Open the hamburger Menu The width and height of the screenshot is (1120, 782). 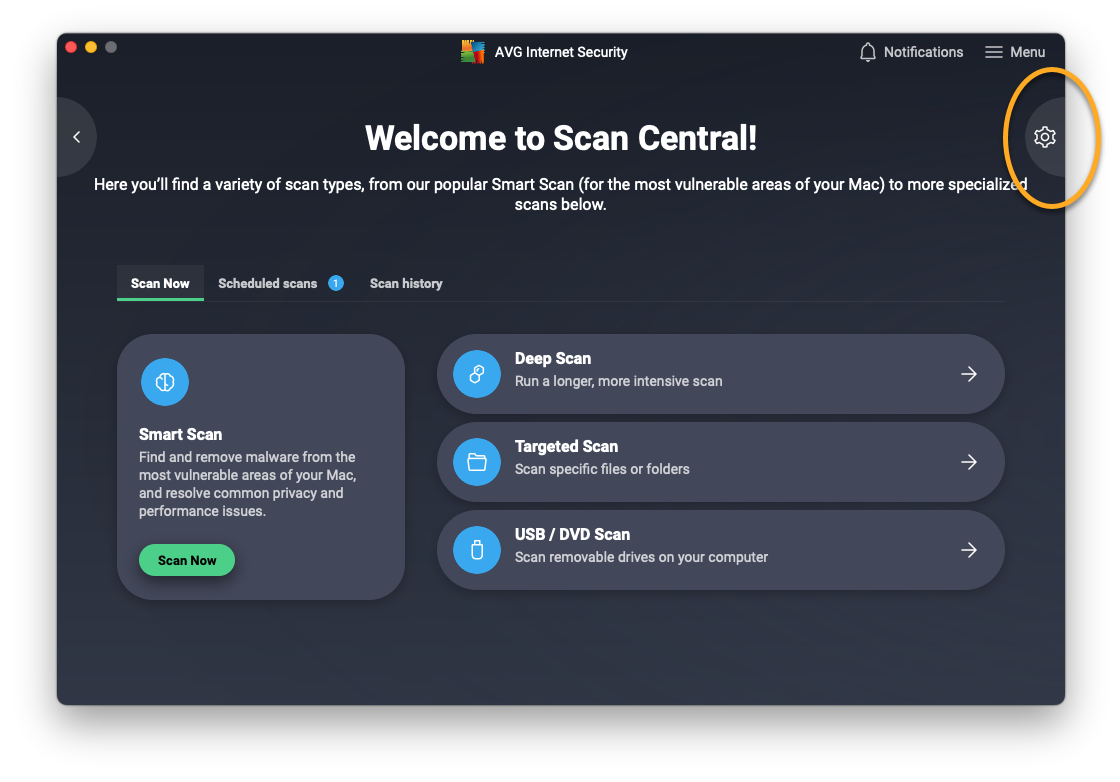tap(1015, 52)
